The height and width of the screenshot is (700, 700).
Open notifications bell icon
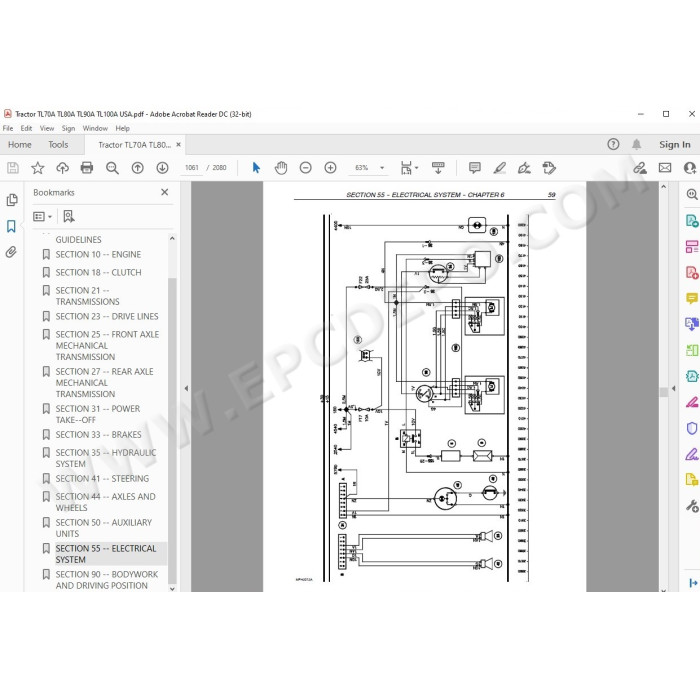(x=637, y=144)
